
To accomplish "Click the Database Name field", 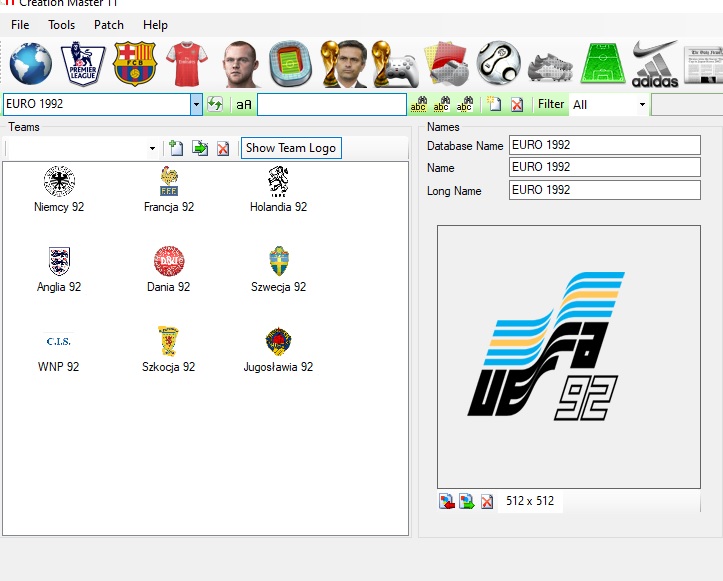I will pyautogui.click(x=604, y=145).
